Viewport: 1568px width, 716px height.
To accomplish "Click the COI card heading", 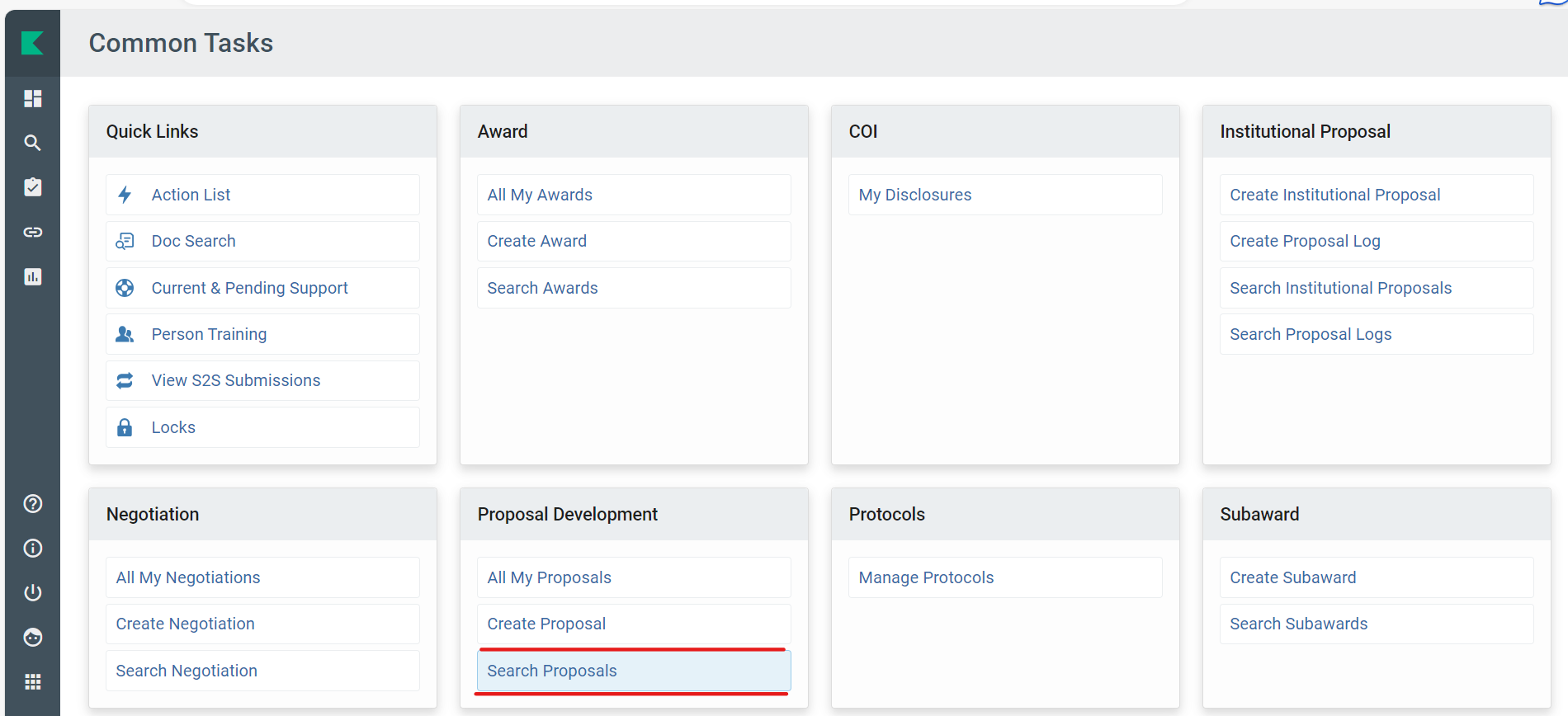I will 863,131.
